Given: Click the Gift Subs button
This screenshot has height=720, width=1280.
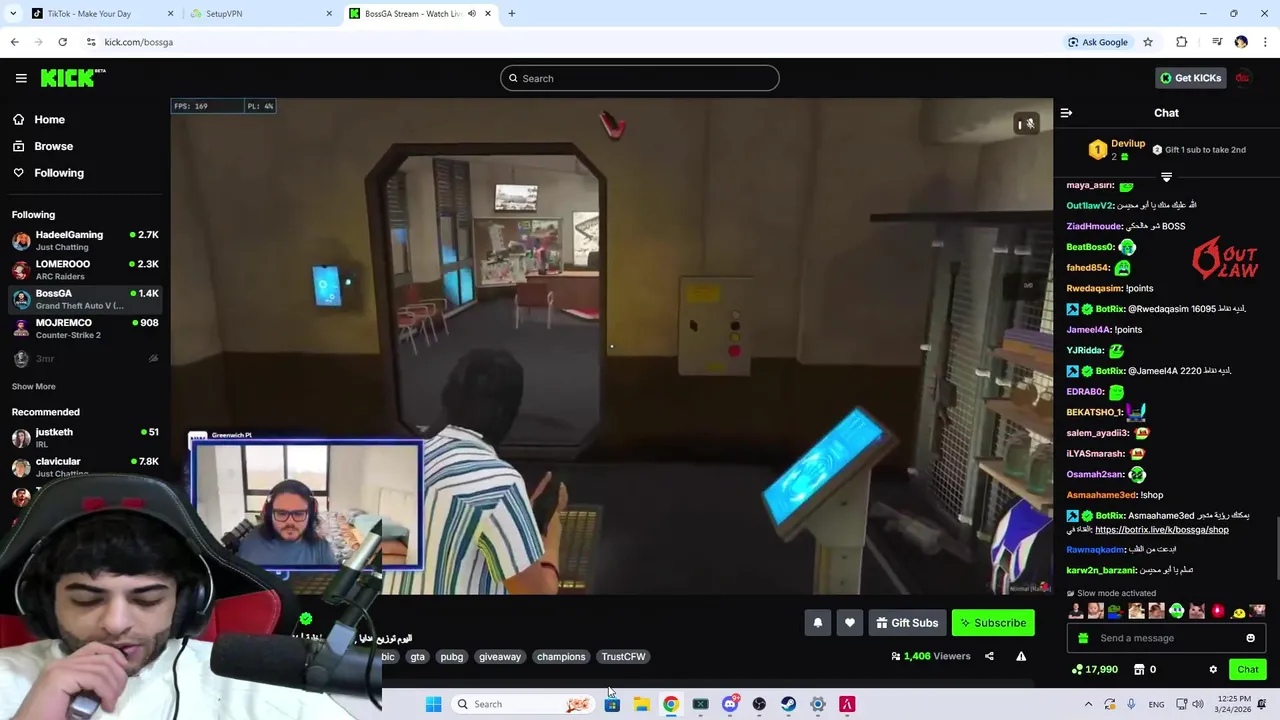Looking at the screenshot, I should pyautogui.click(x=907, y=623).
